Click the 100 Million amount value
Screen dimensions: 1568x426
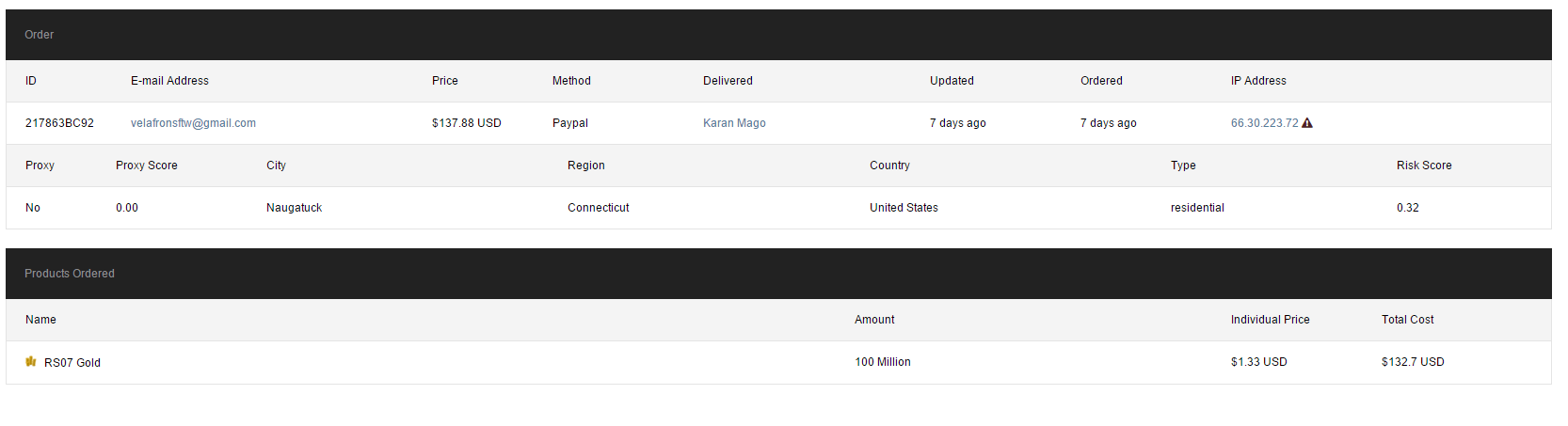coord(883,362)
